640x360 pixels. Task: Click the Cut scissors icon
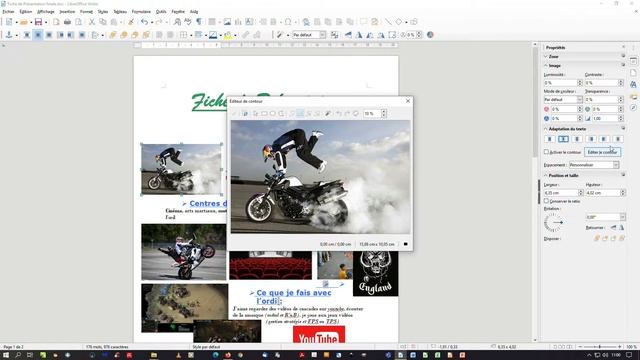tap(92, 22)
